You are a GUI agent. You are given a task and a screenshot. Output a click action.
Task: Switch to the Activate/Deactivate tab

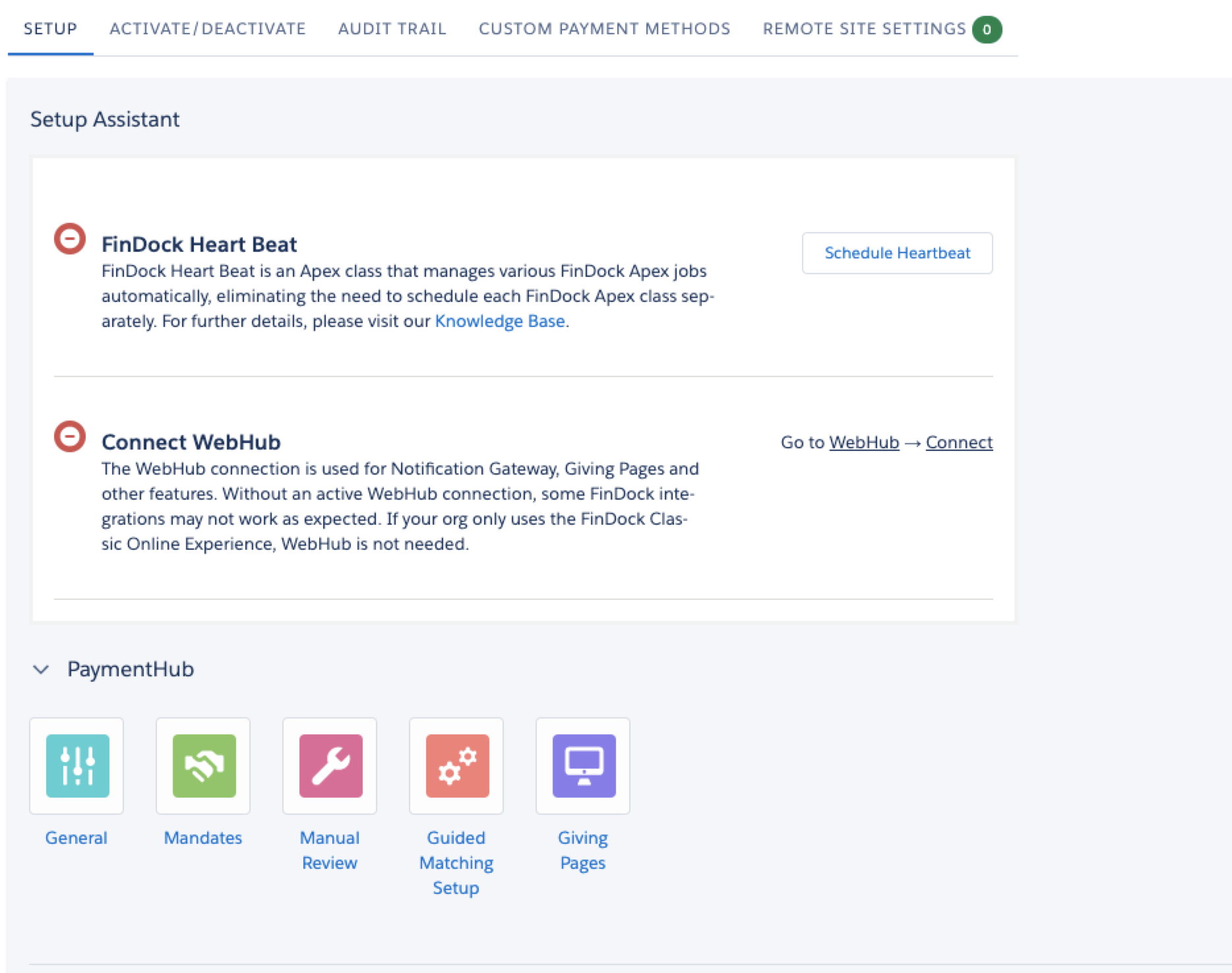click(x=207, y=28)
